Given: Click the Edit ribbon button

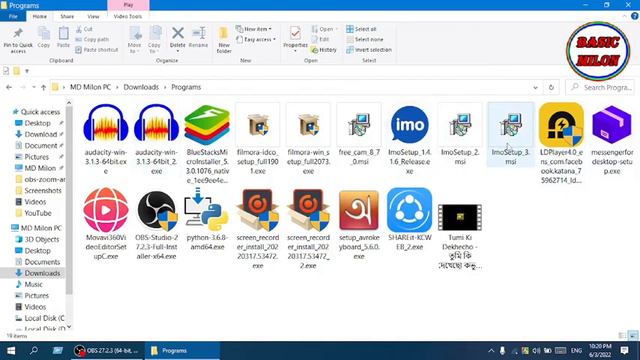Looking at the screenshot, I should pyautogui.click(x=320, y=39).
